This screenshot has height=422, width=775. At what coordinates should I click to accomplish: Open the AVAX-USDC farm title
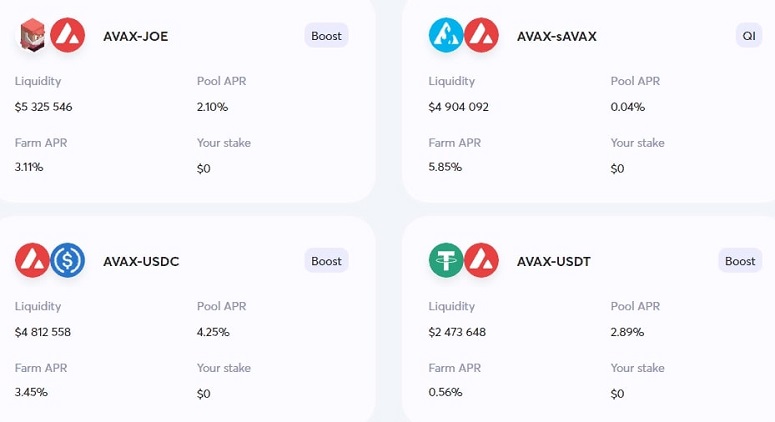pos(141,261)
